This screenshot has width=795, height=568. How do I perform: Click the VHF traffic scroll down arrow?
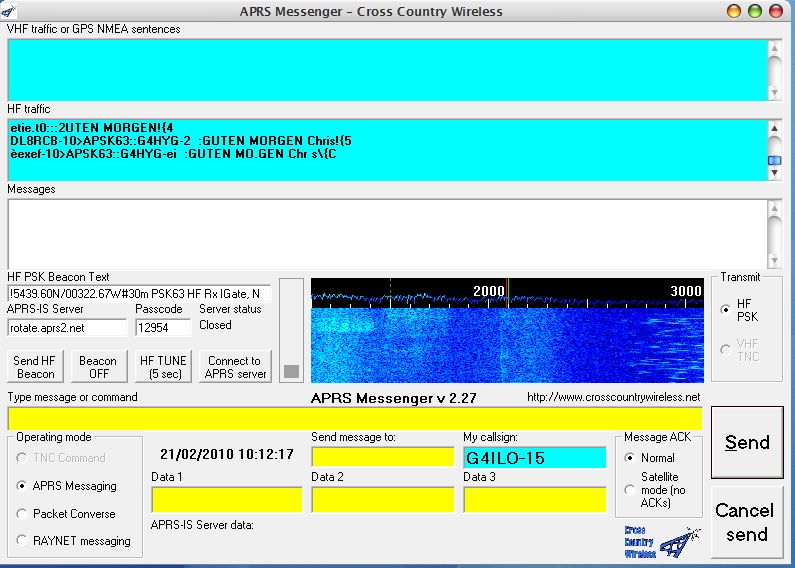[774, 93]
